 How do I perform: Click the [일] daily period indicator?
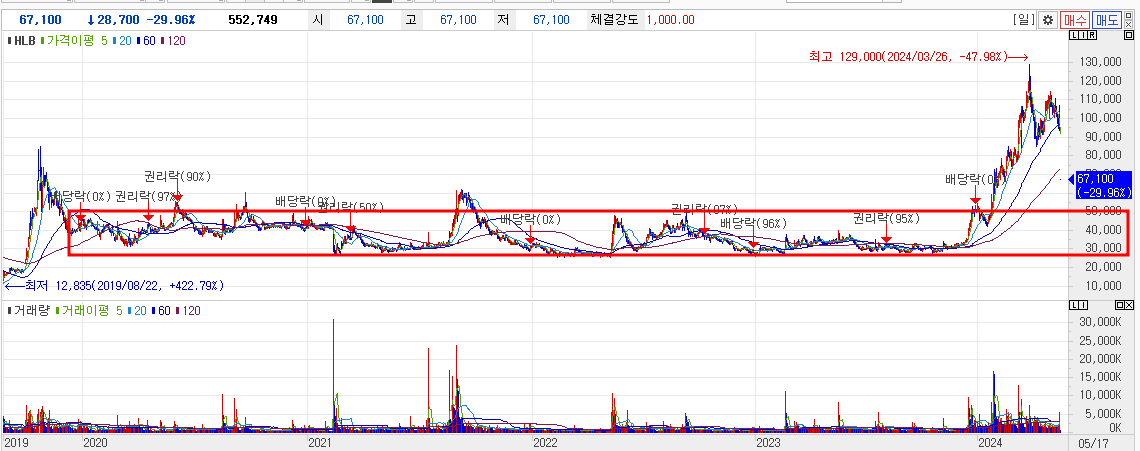point(1024,20)
